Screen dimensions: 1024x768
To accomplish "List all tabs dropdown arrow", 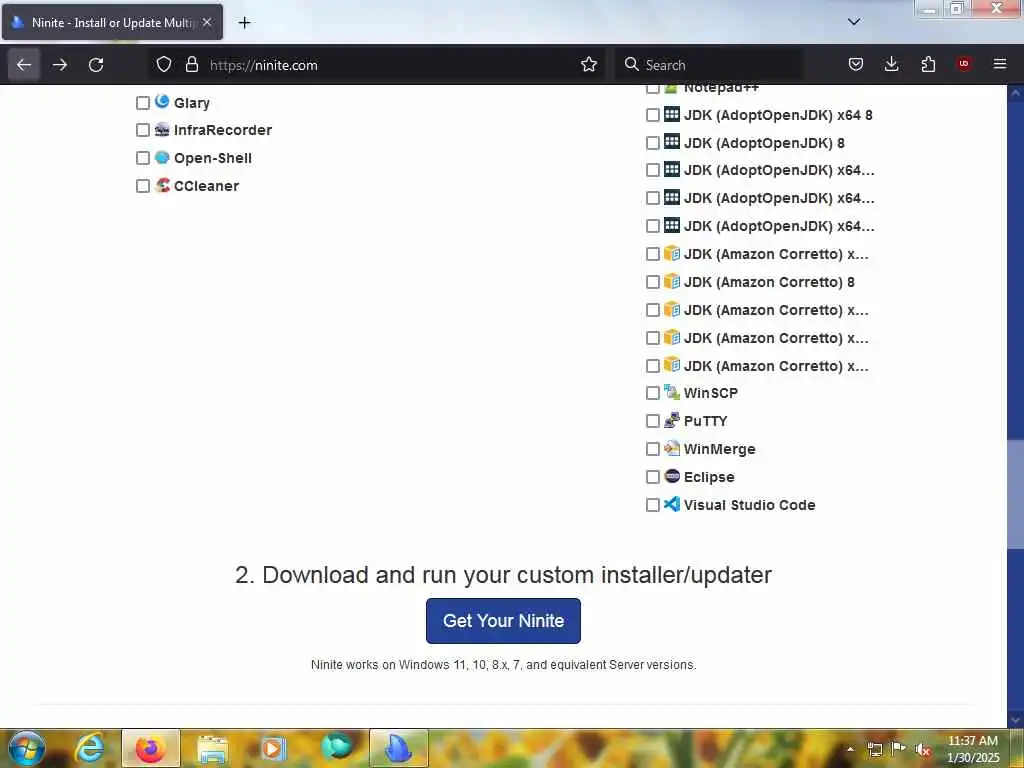I will tap(854, 22).
